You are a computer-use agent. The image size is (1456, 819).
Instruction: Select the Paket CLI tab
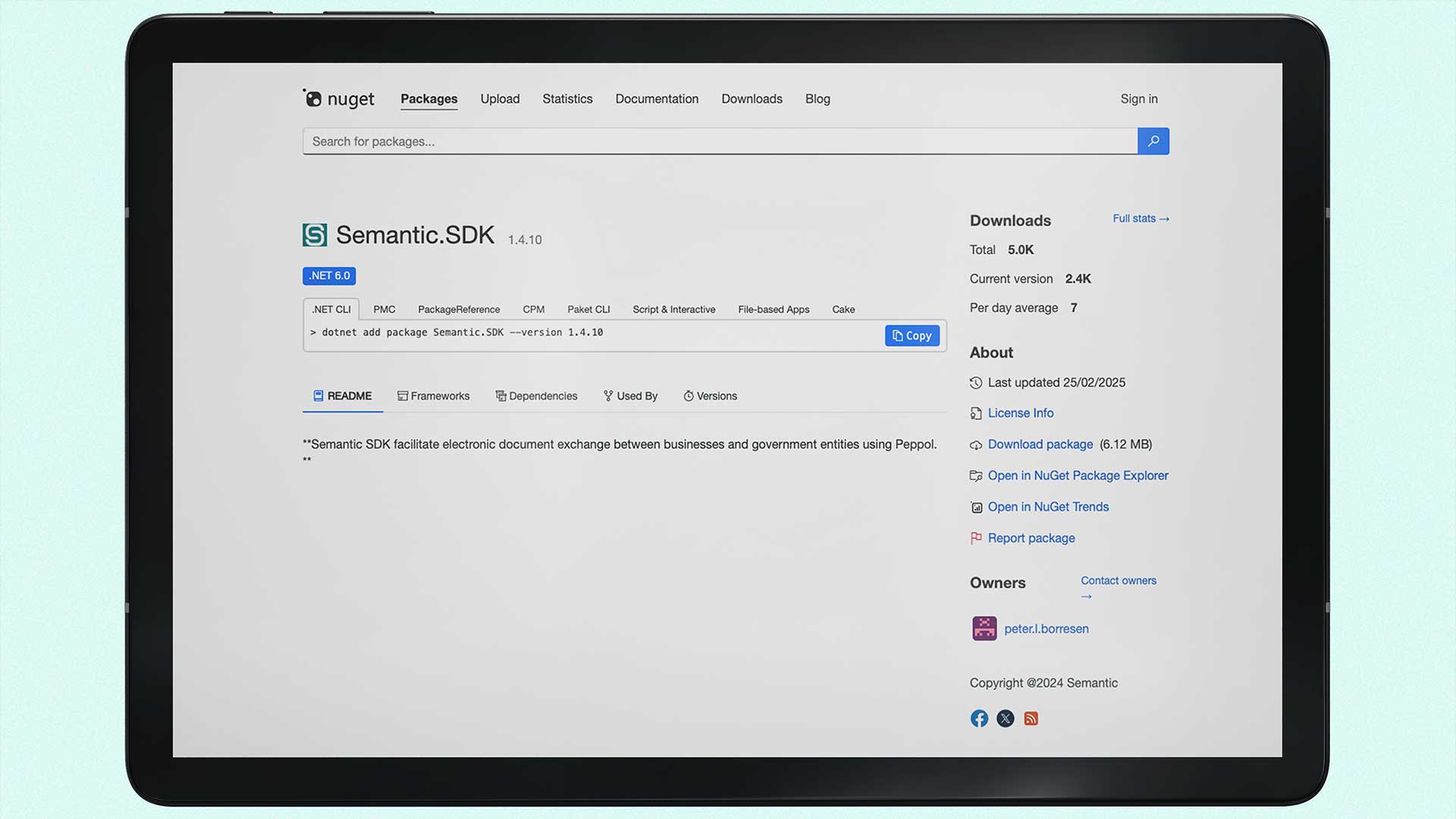point(588,309)
